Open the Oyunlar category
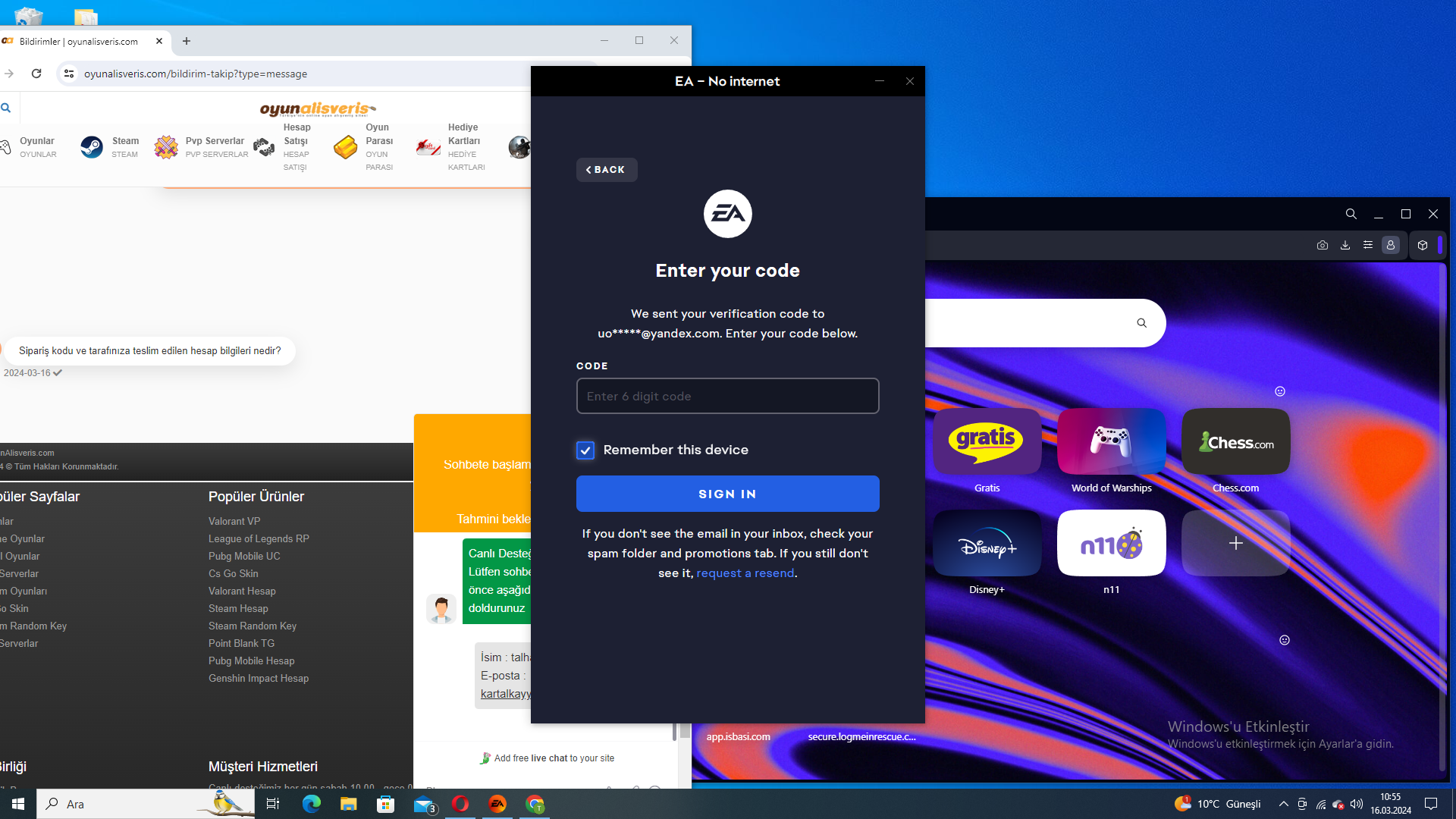1456x819 pixels. coord(29,147)
